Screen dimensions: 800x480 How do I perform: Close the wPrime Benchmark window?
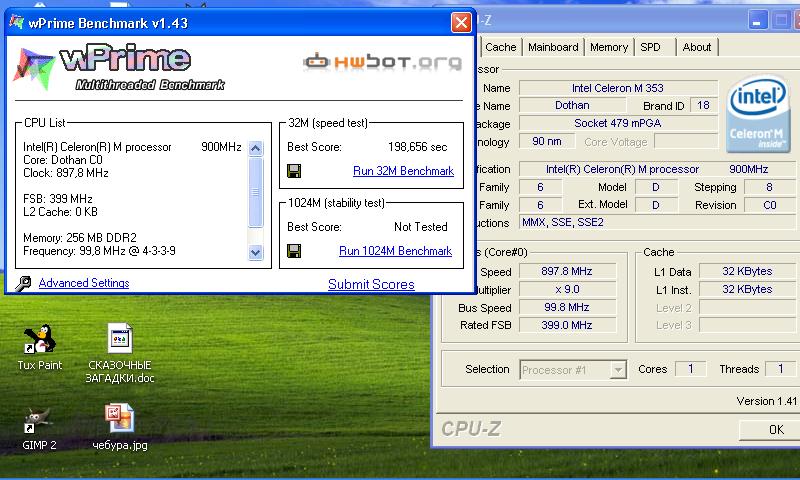(461, 22)
